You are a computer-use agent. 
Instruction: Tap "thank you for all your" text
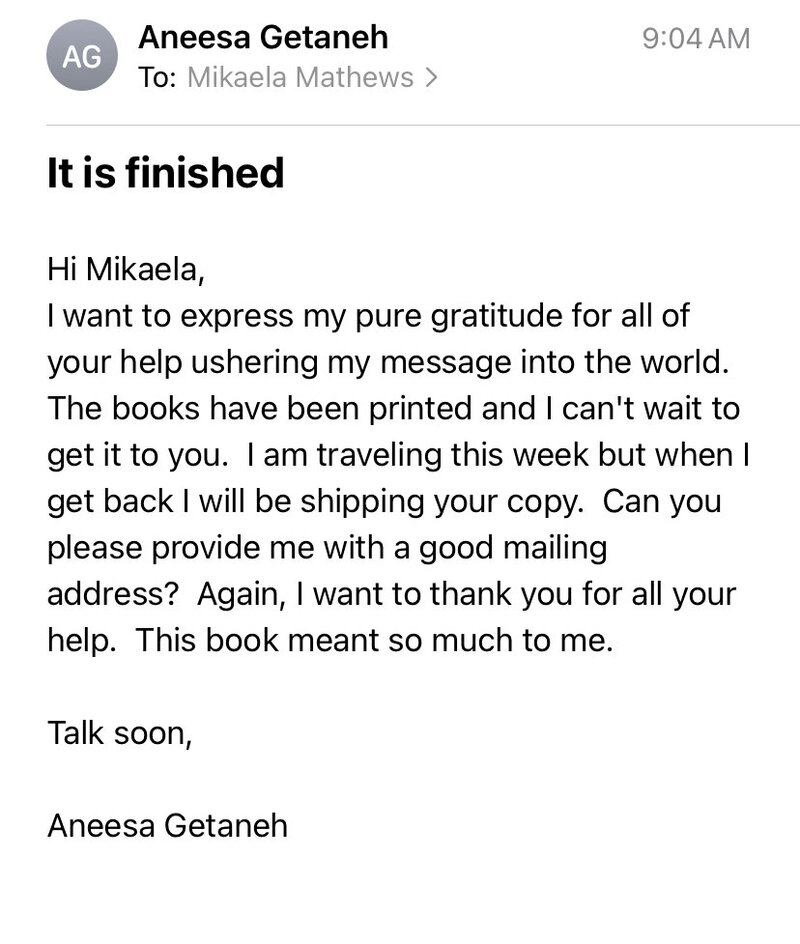(583, 595)
